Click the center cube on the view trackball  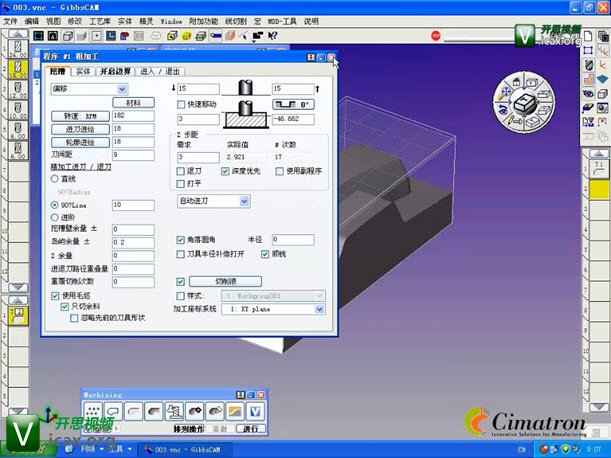pyautogui.click(x=524, y=104)
